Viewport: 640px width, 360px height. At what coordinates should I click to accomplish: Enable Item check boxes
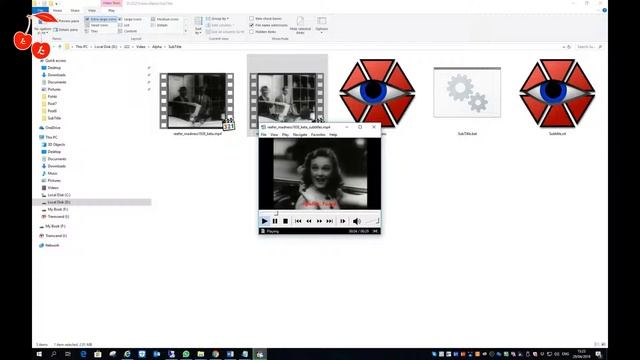pyautogui.click(x=265, y=18)
